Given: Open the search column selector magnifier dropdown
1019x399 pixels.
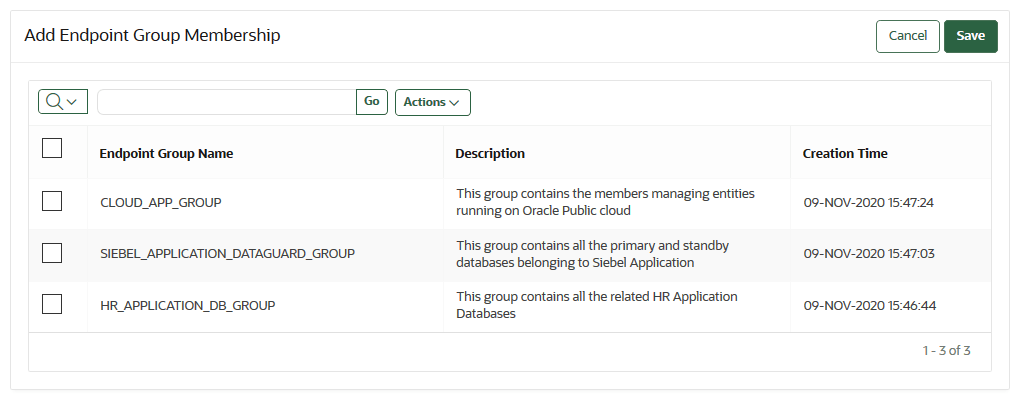Looking at the screenshot, I should 63,102.
